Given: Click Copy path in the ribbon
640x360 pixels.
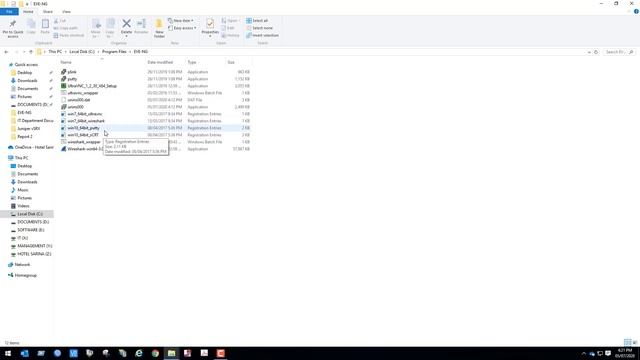Looking at the screenshot, I should point(66,28).
